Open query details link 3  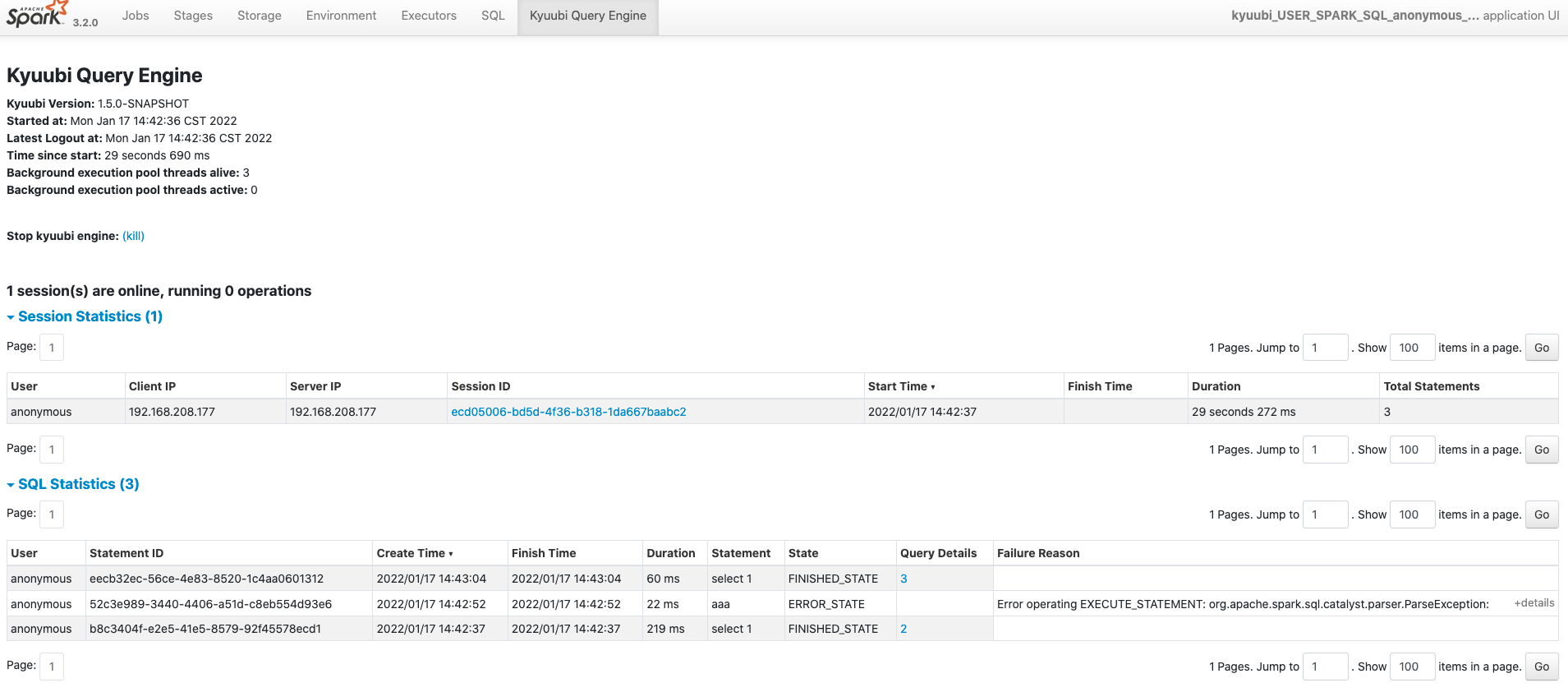click(904, 579)
